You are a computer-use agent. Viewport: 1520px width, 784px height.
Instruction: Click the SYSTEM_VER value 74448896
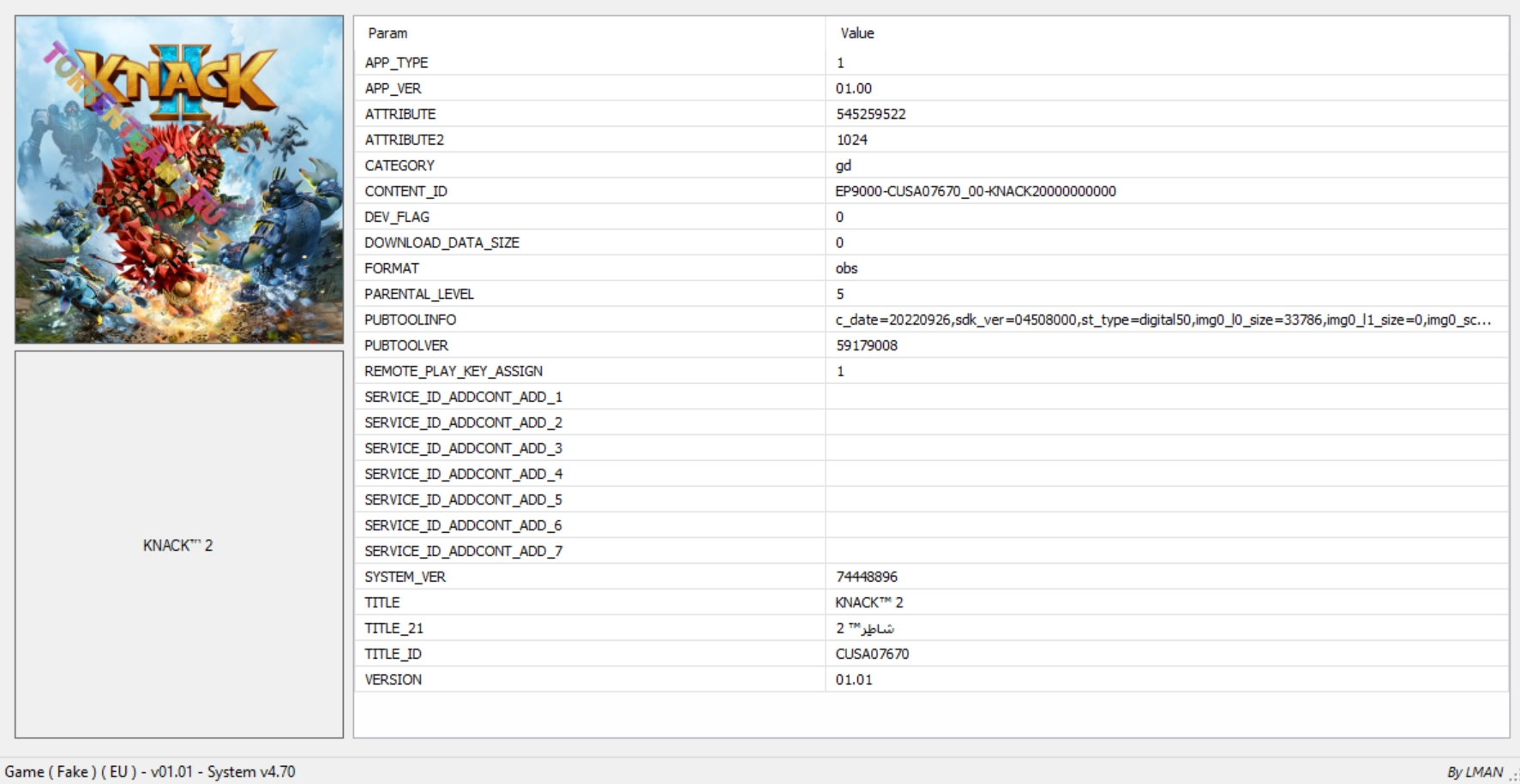(866, 577)
